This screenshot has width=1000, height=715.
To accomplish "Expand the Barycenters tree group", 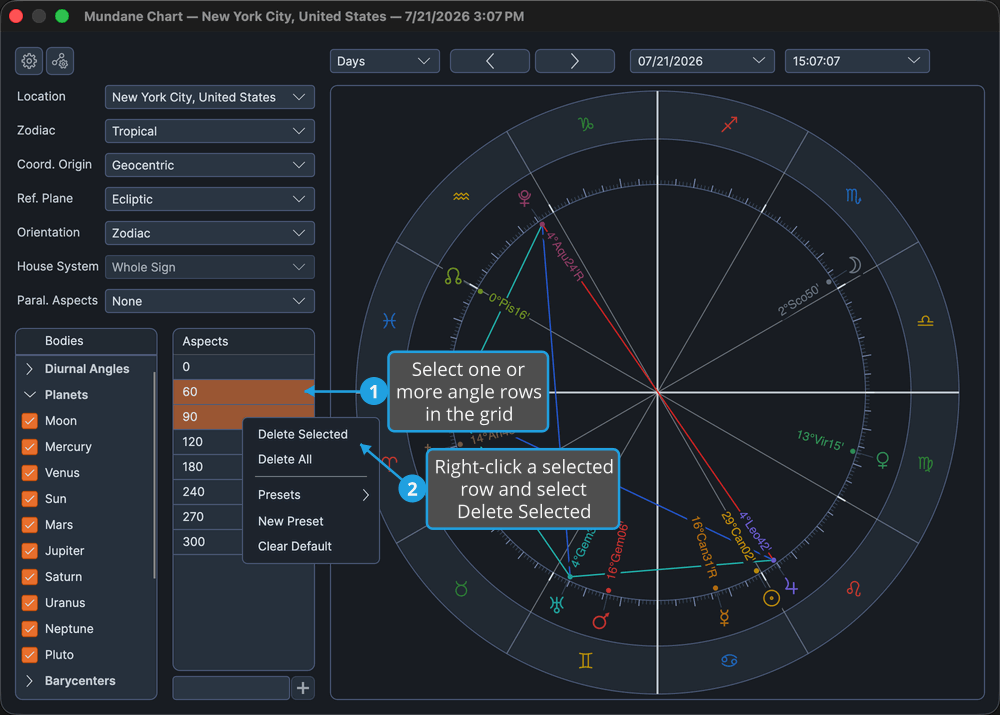I will 29,681.
